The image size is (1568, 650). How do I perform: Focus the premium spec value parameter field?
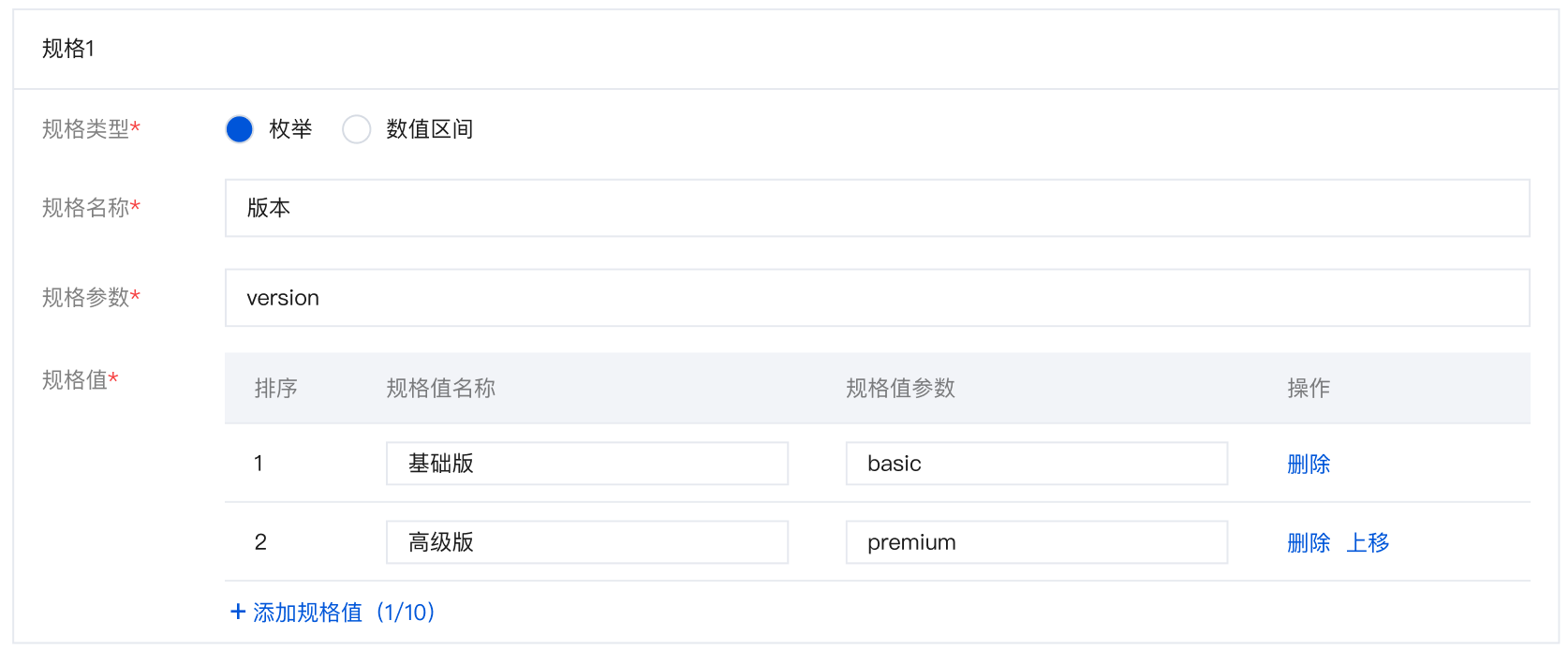click(x=1036, y=542)
